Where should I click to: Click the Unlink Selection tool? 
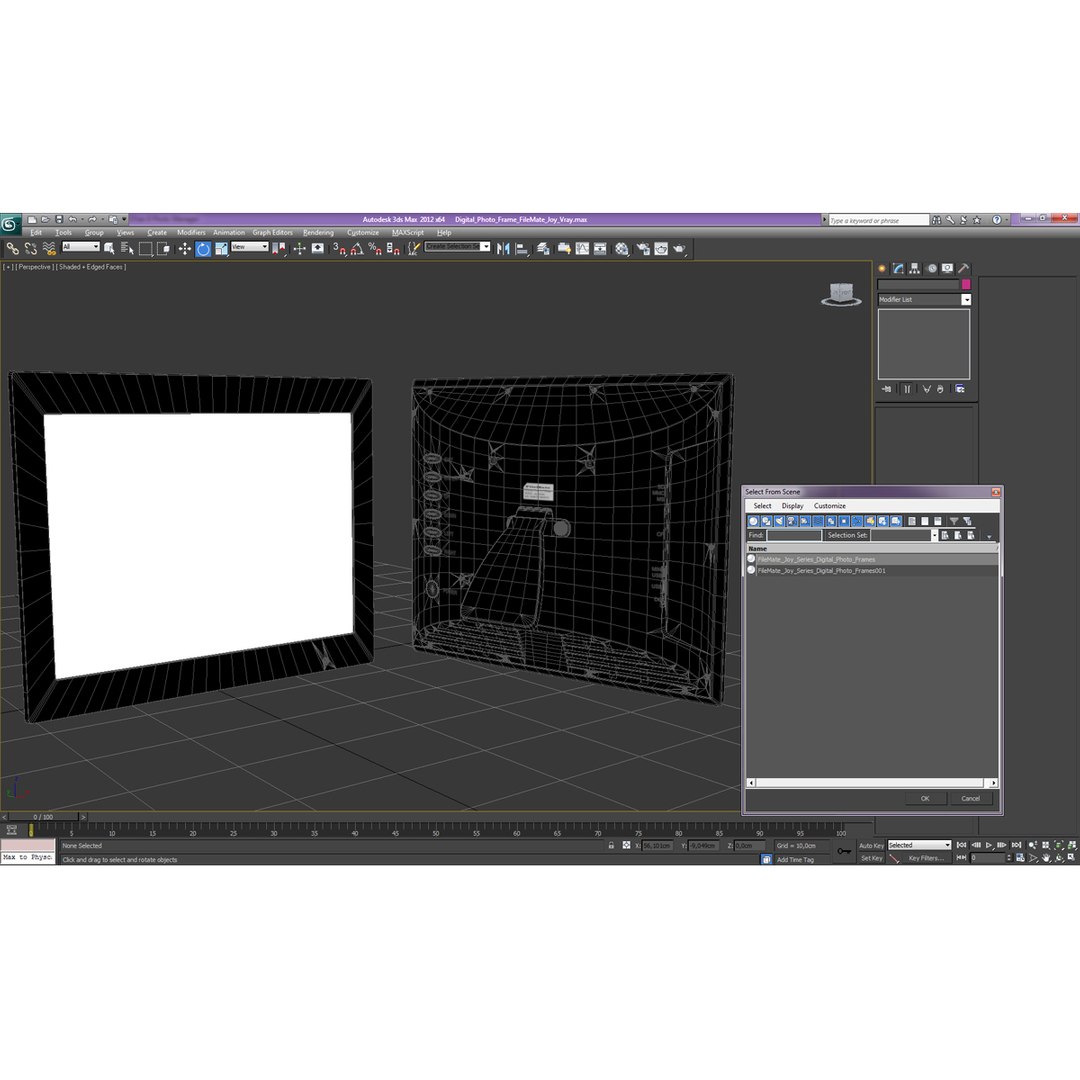click(x=30, y=249)
